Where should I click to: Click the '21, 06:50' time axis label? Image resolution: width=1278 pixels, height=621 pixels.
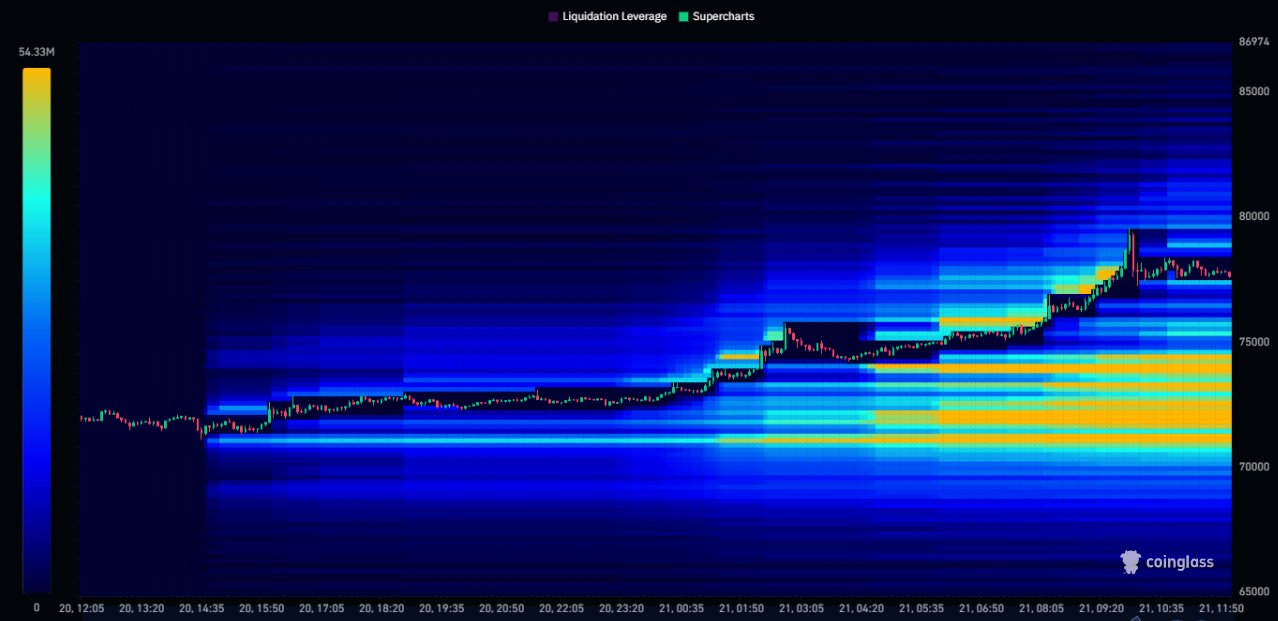click(x=982, y=607)
